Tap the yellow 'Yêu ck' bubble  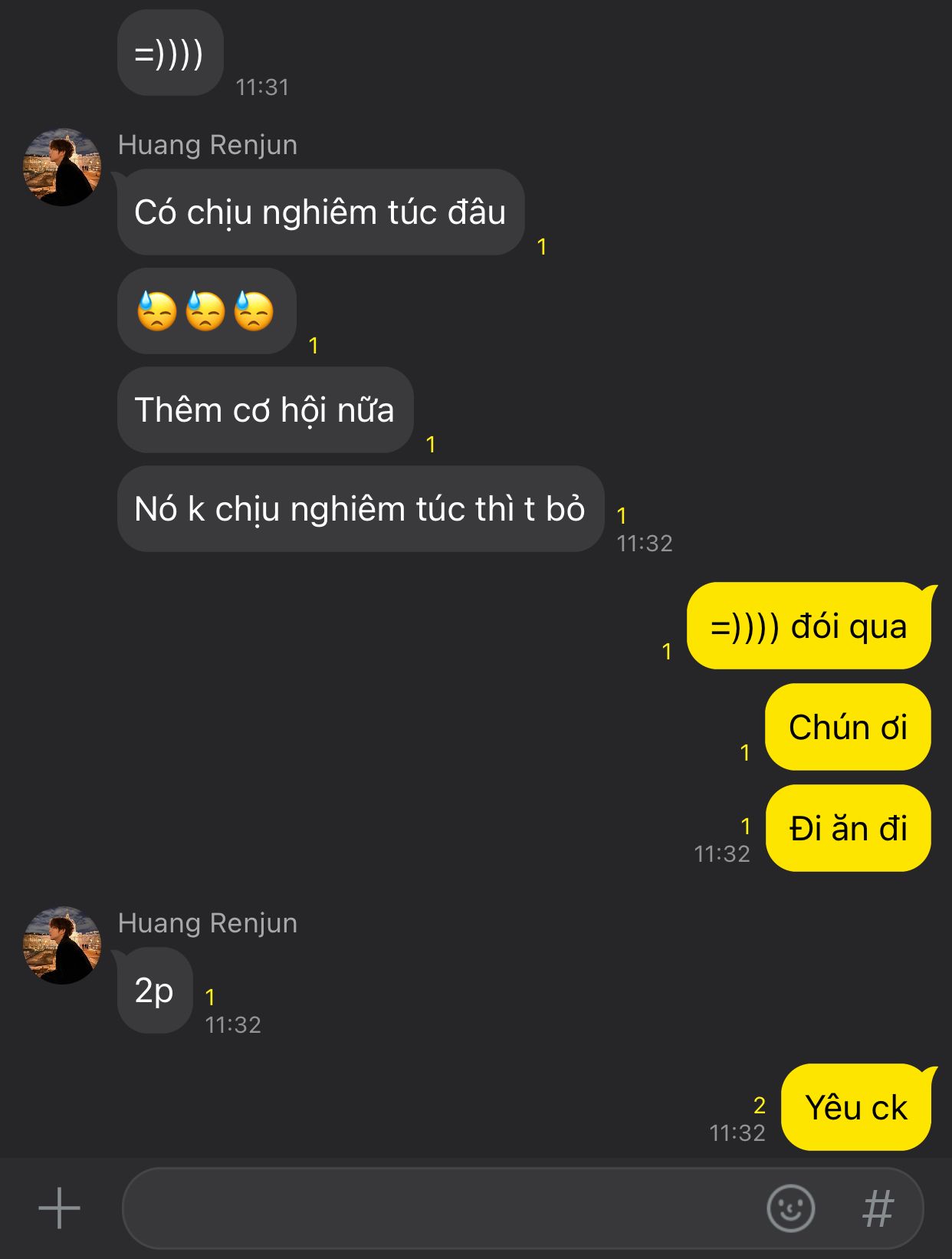[856, 1107]
